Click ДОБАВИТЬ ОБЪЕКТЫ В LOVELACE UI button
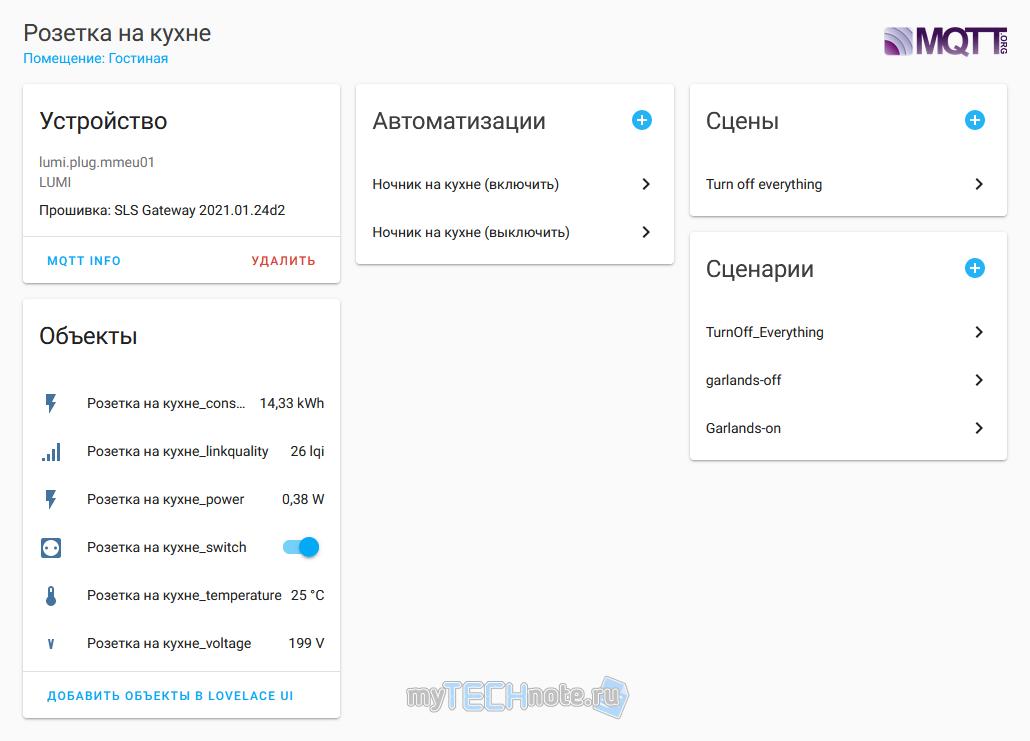The width and height of the screenshot is (1030, 741). pyautogui.click(x=170, y=696)
